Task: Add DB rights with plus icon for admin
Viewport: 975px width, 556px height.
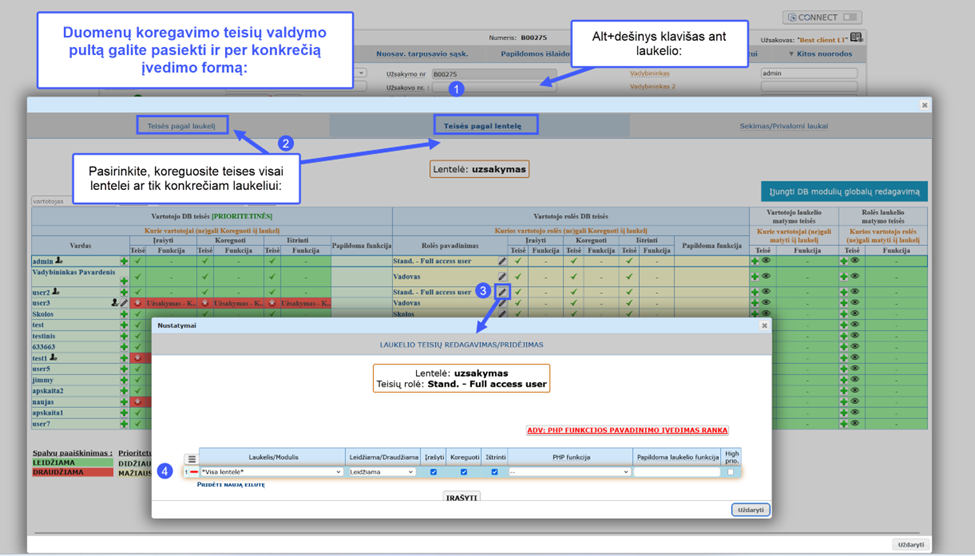Action: tap(124, 261)
